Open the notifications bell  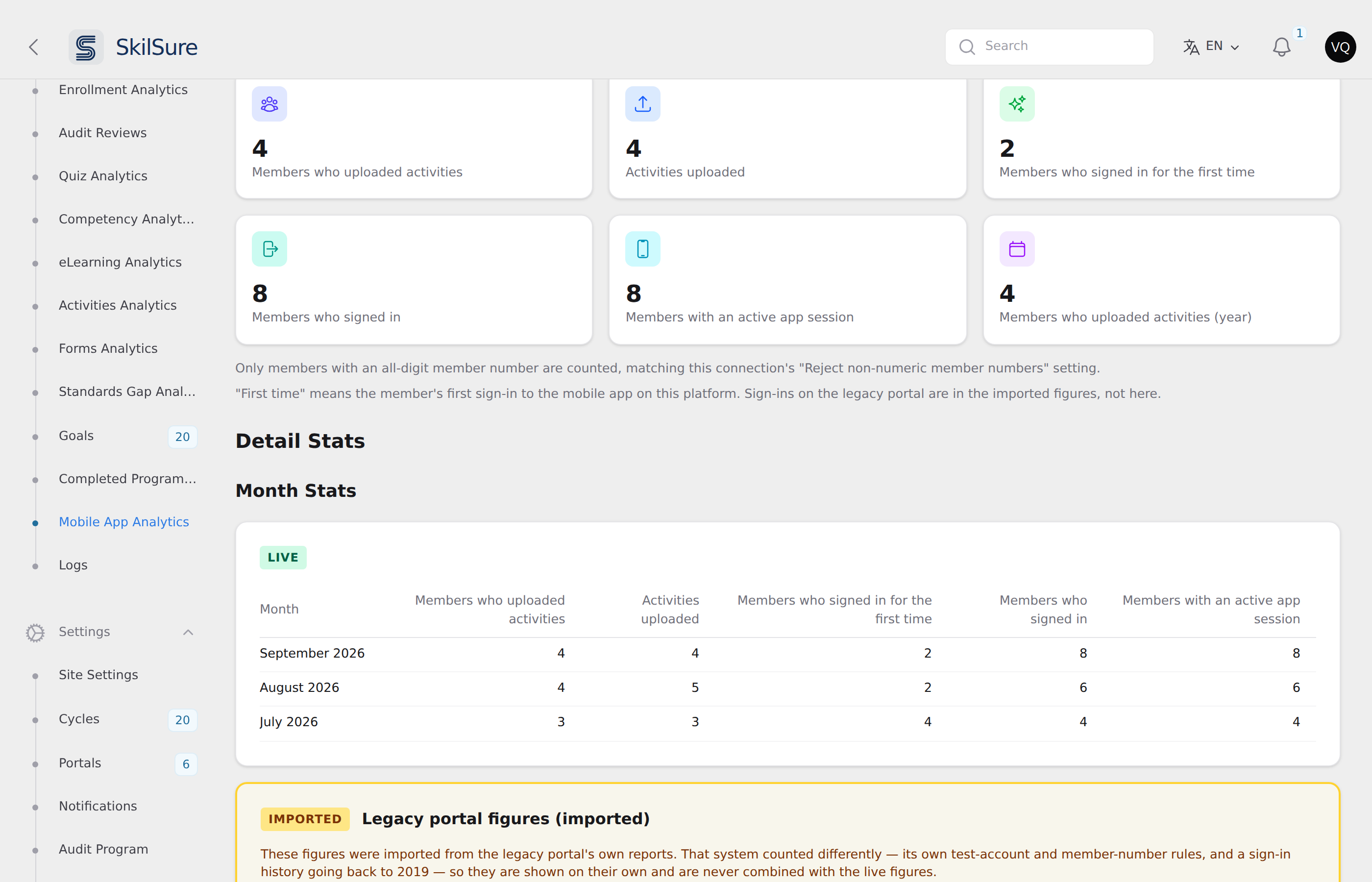pos(1281,47)
